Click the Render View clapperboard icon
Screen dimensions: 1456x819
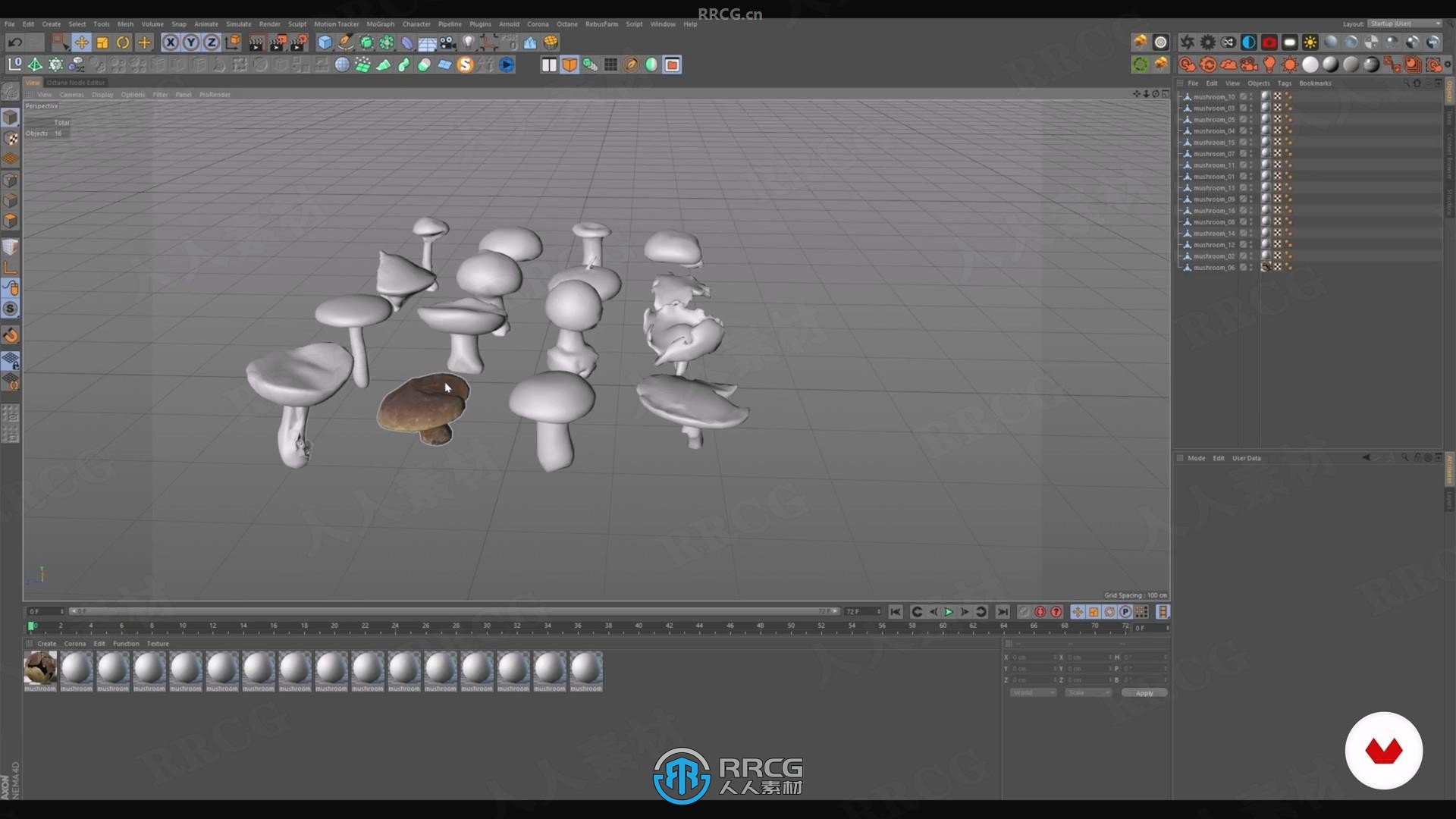(x=256, y=42)
